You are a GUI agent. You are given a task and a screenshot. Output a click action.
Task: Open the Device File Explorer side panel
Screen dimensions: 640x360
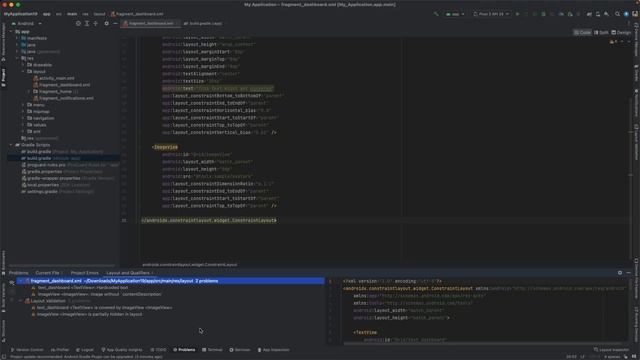pyautogui.click(x=636, y=279)
